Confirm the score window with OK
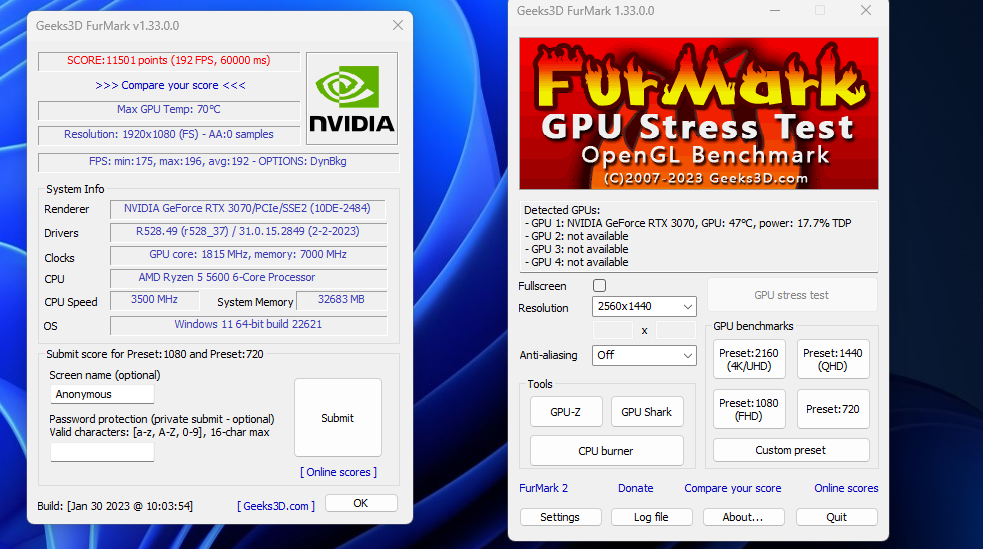 (361, 503)
